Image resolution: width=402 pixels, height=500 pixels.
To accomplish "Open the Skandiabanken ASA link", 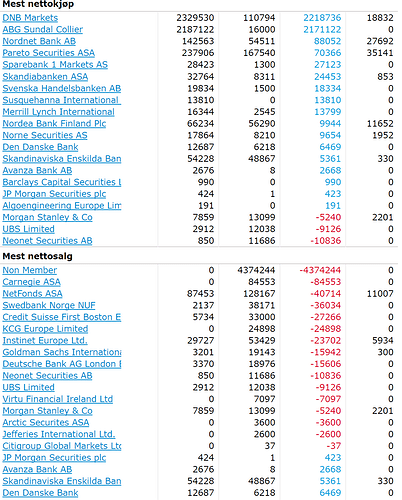I will (45, 77).
